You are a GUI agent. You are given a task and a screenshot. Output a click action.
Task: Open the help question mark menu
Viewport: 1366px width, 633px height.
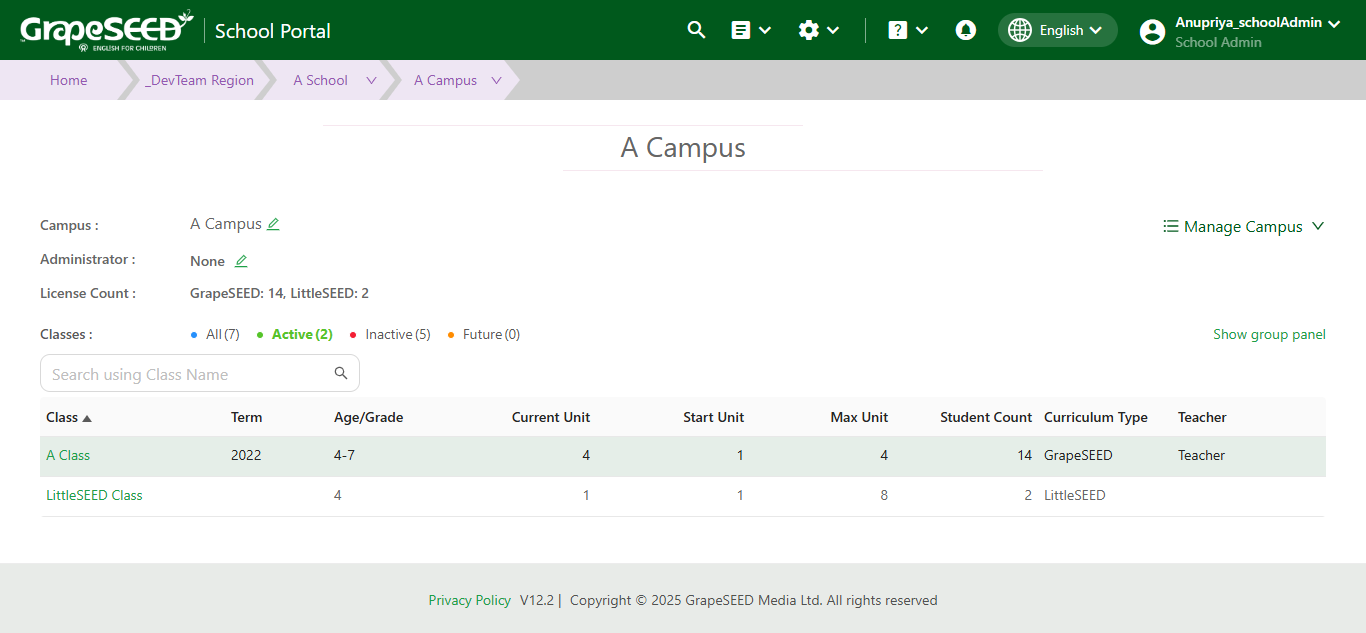(x=898, y=30)
